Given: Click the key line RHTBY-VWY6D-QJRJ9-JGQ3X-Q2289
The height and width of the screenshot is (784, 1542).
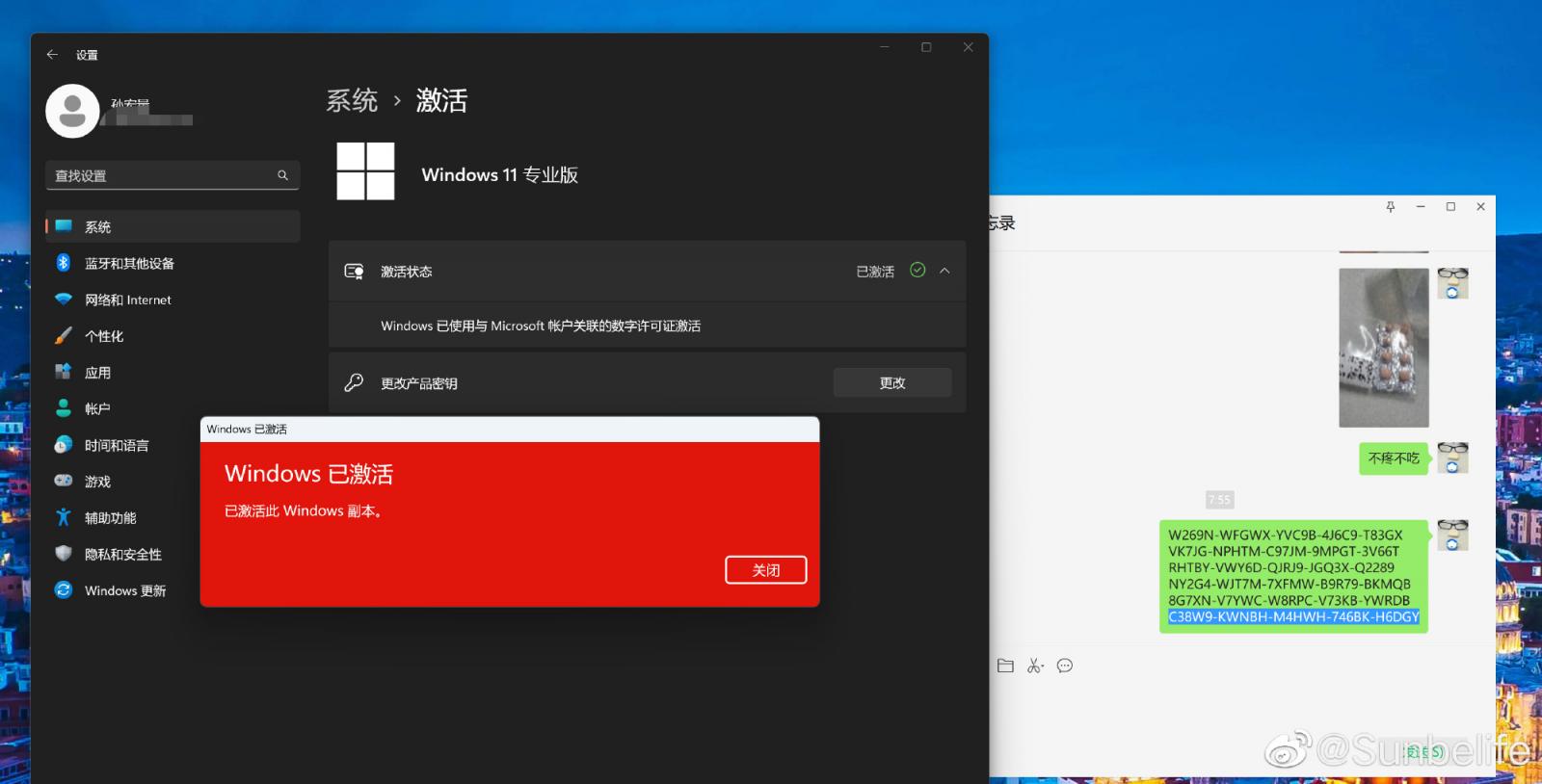Looking at the screenshot, I should tap(1281, 567).
